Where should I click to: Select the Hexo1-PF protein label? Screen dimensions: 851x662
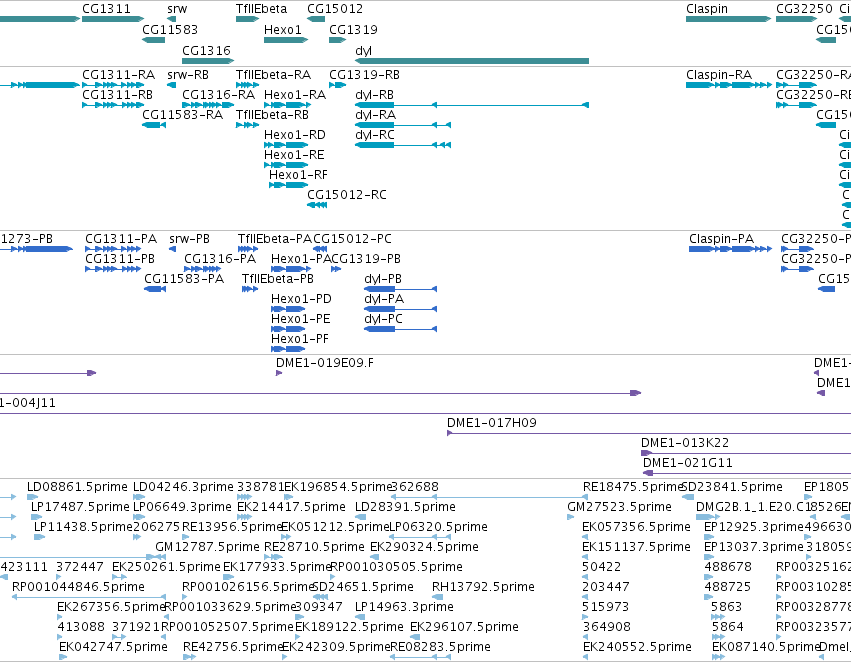pyautogui.click(x=300, y=339)
